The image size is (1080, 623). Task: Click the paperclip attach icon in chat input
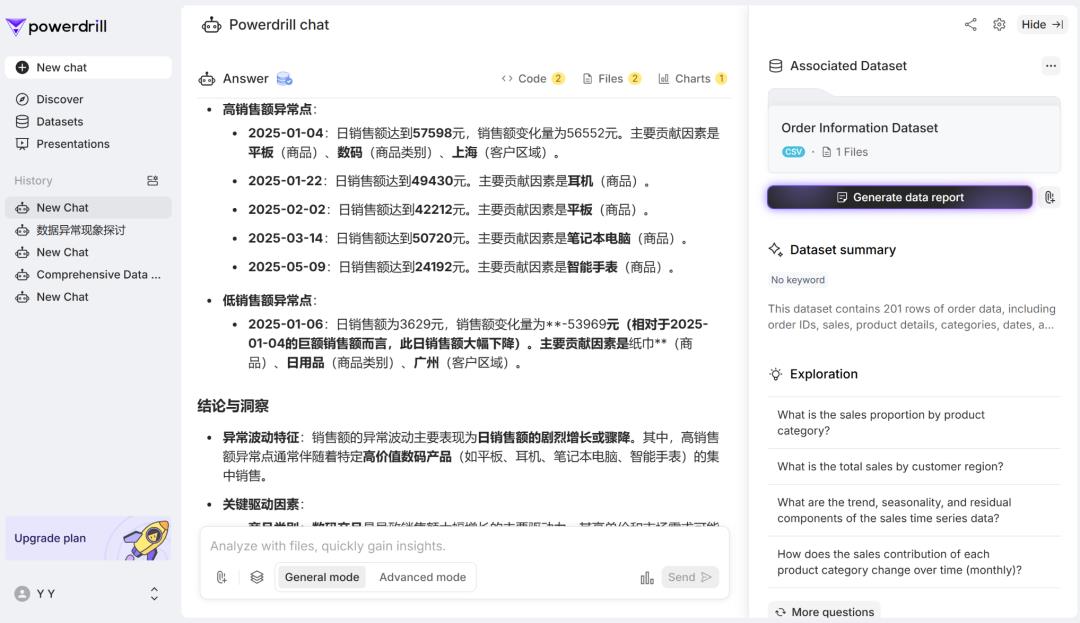[x=222, y=577]
